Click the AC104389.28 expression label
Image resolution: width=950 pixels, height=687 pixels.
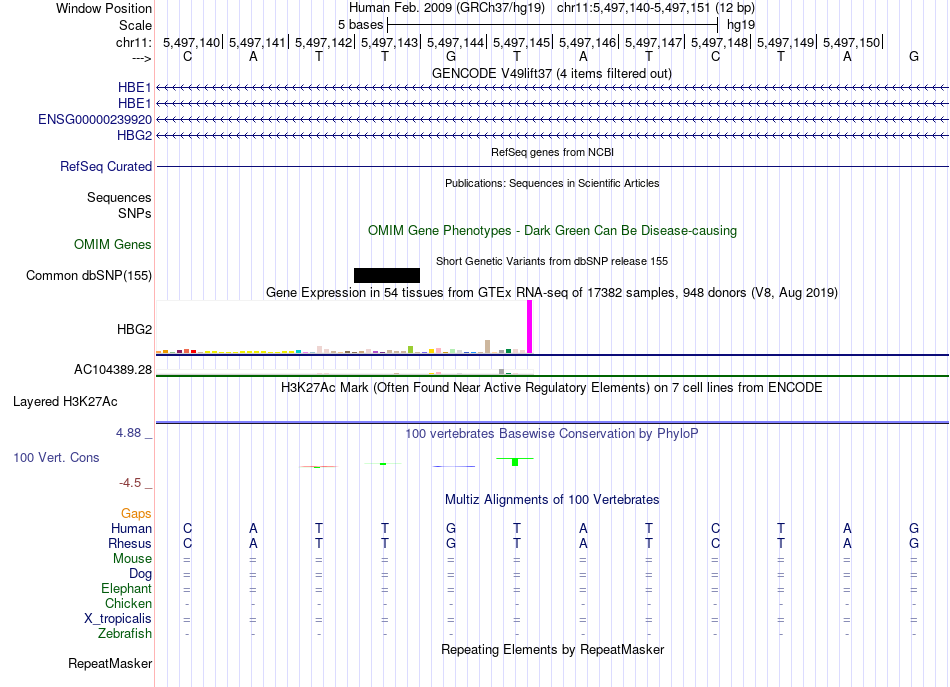pyautogui.click(x=113, y=370)
